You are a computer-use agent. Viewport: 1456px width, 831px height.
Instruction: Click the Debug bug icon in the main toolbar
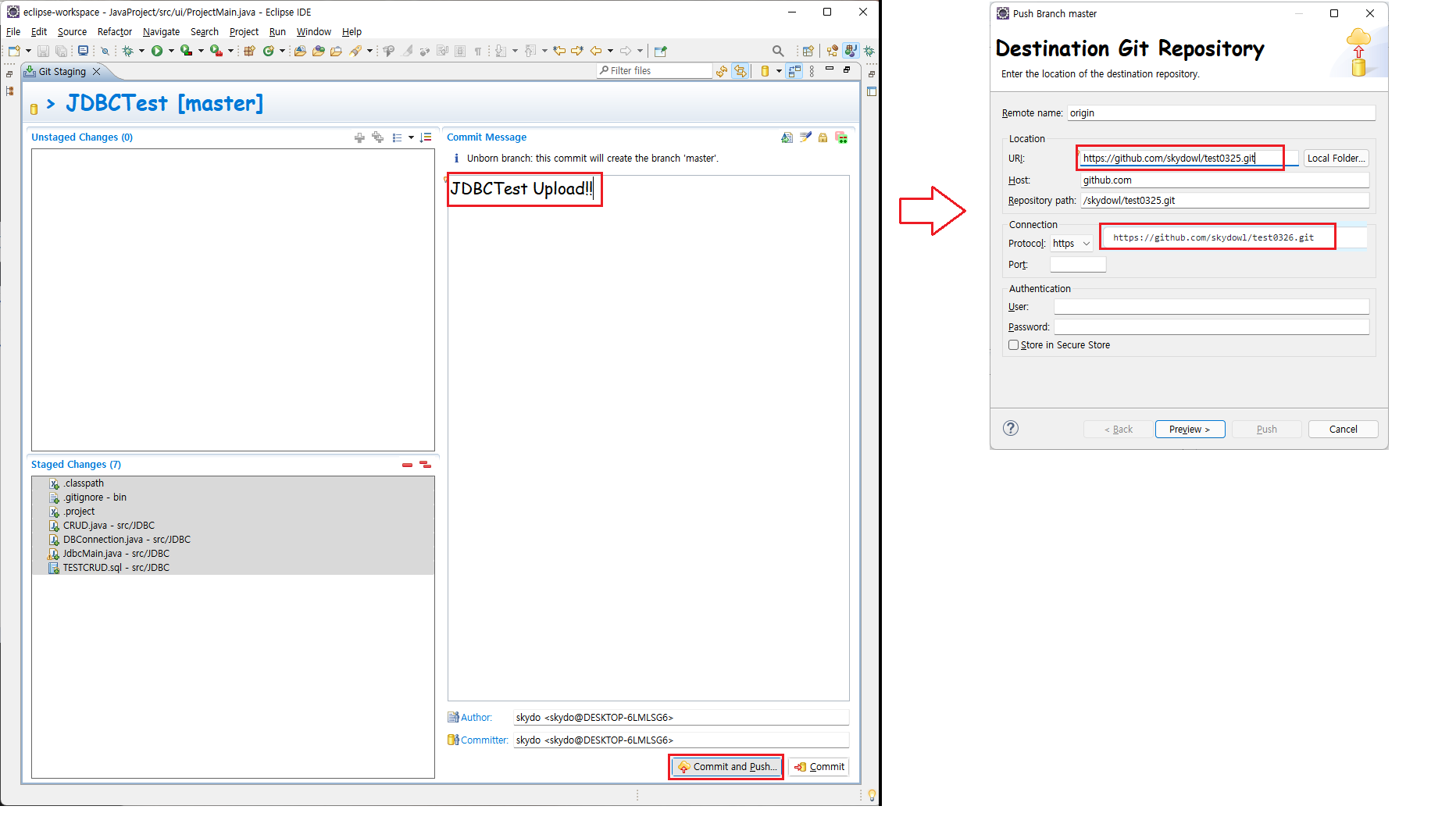[x=128, y=51]
